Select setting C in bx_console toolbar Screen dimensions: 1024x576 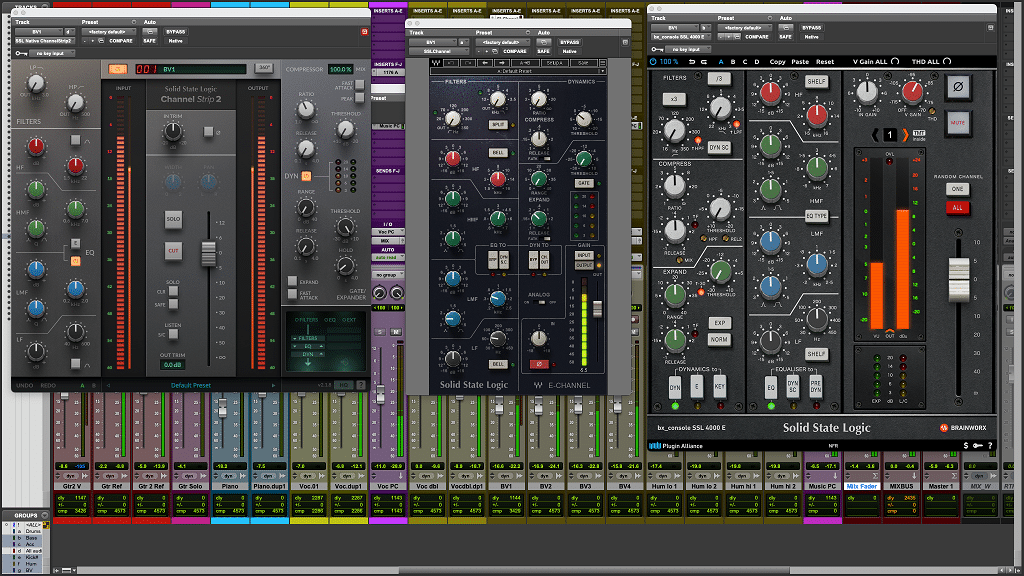744,61
